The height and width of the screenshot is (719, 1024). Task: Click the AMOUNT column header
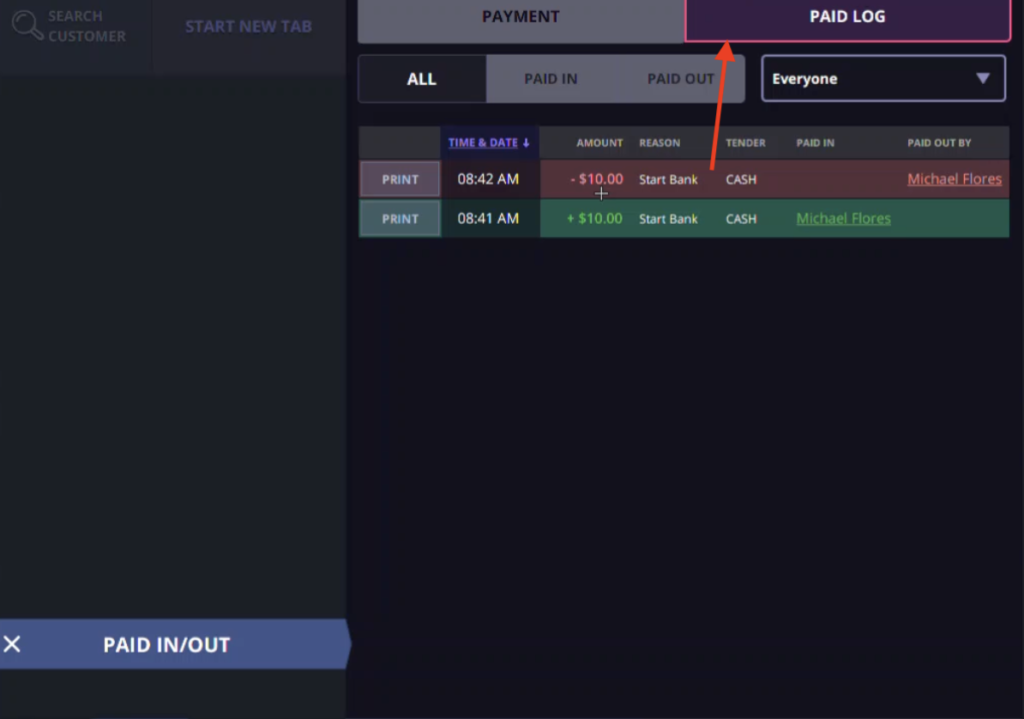coord(598,143)
